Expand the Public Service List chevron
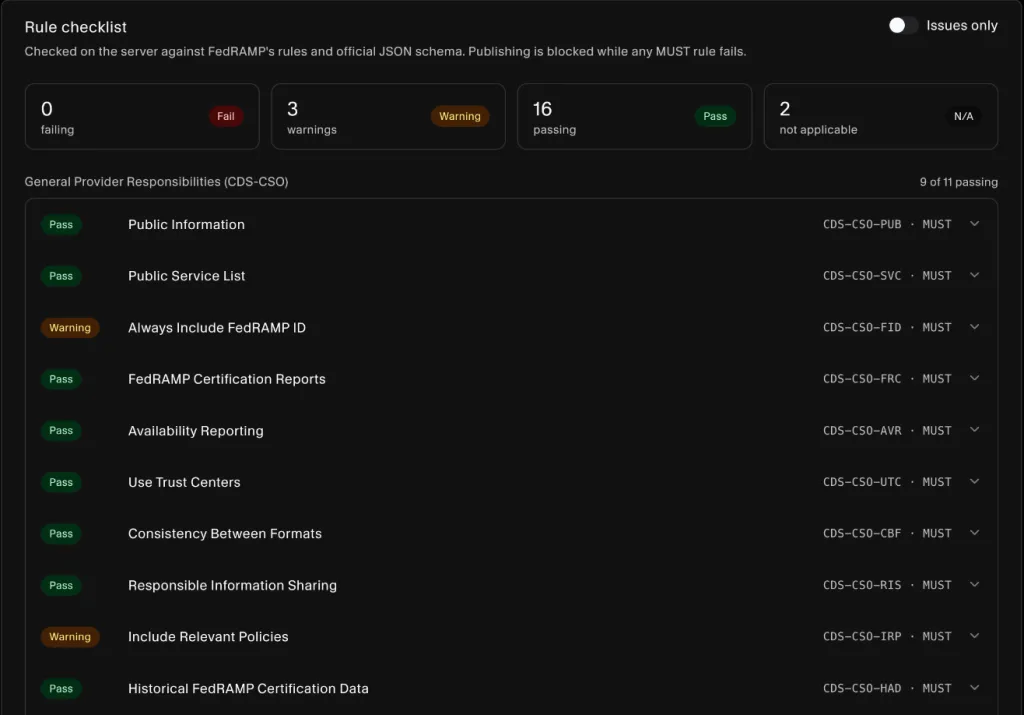 974,276
